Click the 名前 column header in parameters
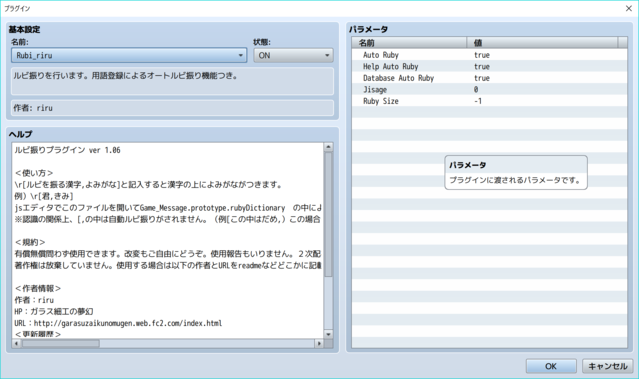Viewport: 639px width, 379px height. pyautogui.click(x=409, y=42)
